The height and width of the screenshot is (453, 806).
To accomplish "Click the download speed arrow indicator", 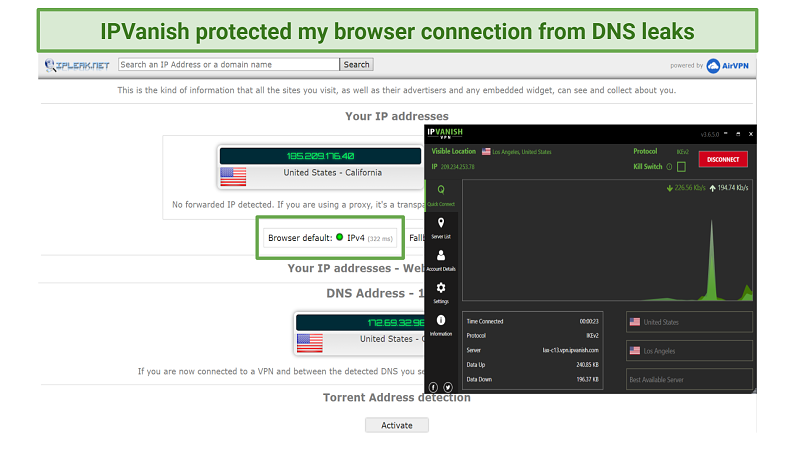I will click(x=669, y=188).
